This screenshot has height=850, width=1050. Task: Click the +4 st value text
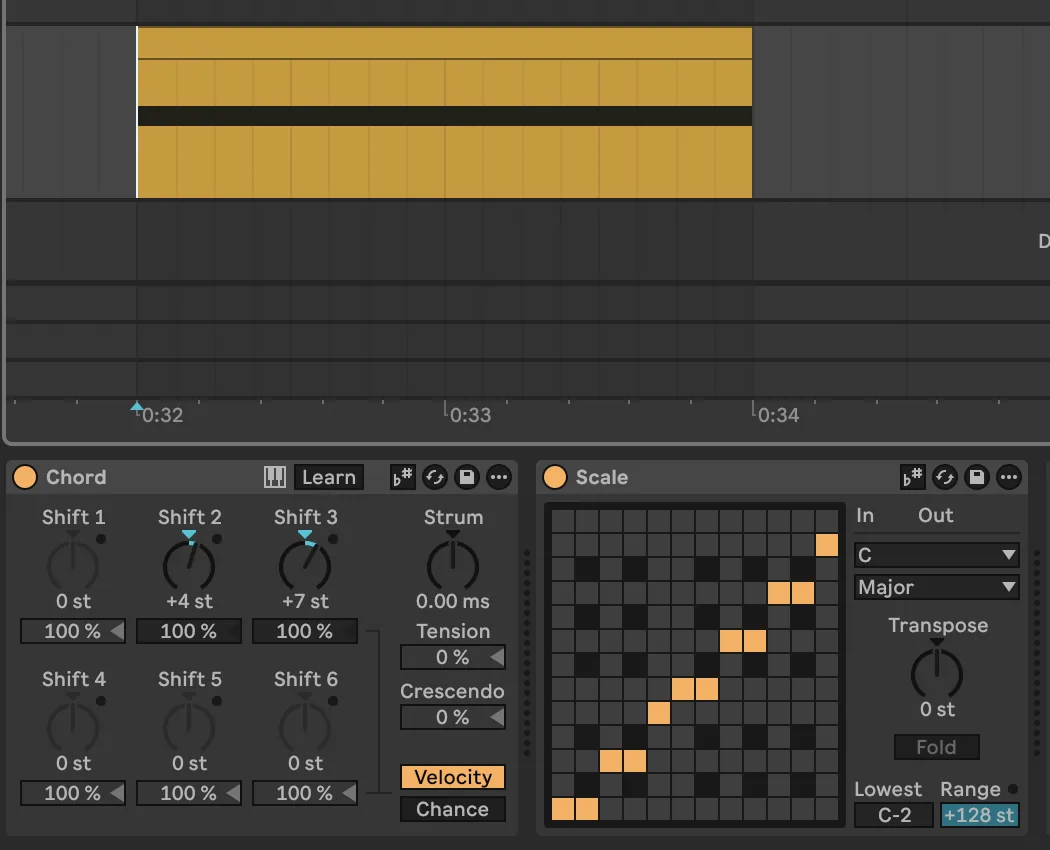pos(189,601)
